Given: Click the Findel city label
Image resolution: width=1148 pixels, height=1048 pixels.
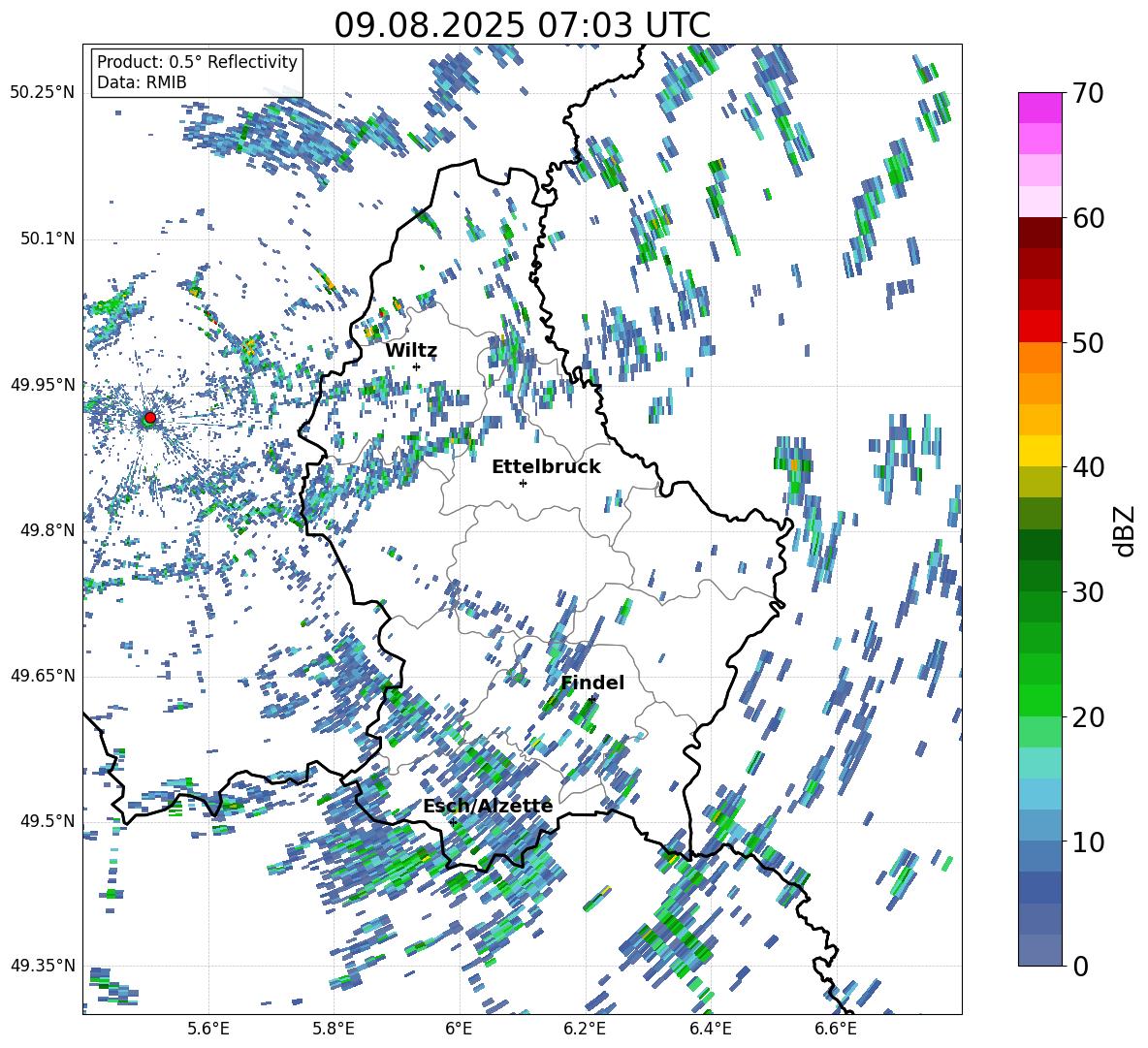Looking at the screenshot, I should tap(592, 683).
